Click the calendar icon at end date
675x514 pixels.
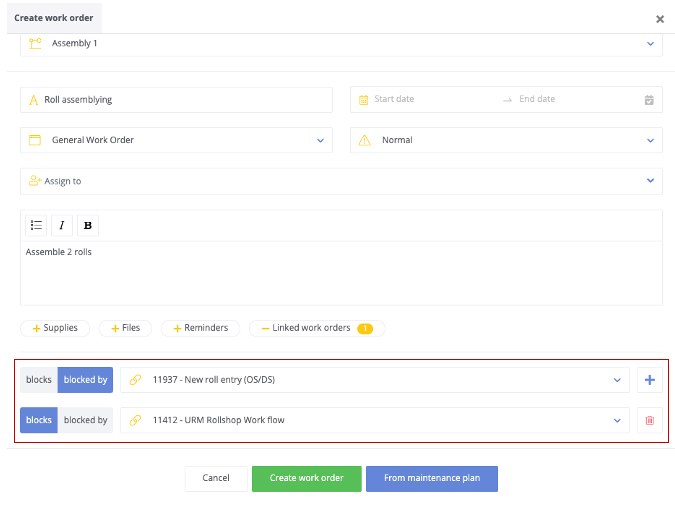pos(649,100)
